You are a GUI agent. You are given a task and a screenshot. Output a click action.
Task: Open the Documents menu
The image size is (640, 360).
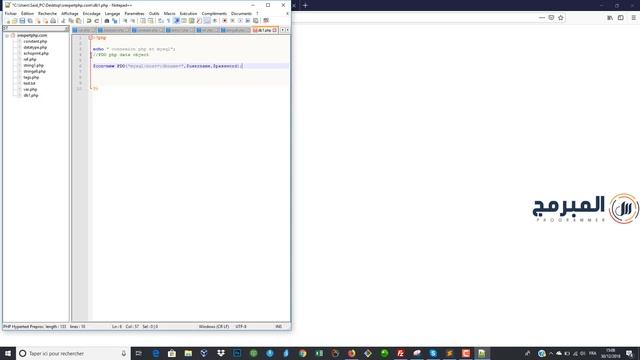(x=241, y=13)
